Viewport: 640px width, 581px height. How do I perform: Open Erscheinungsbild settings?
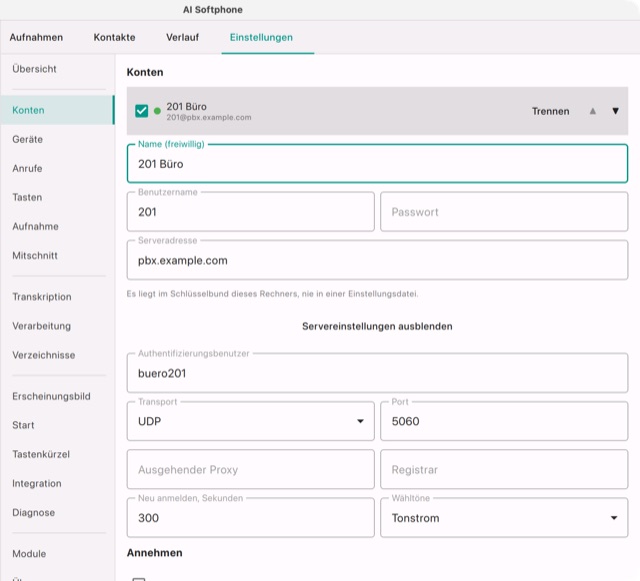pos(57,396)
